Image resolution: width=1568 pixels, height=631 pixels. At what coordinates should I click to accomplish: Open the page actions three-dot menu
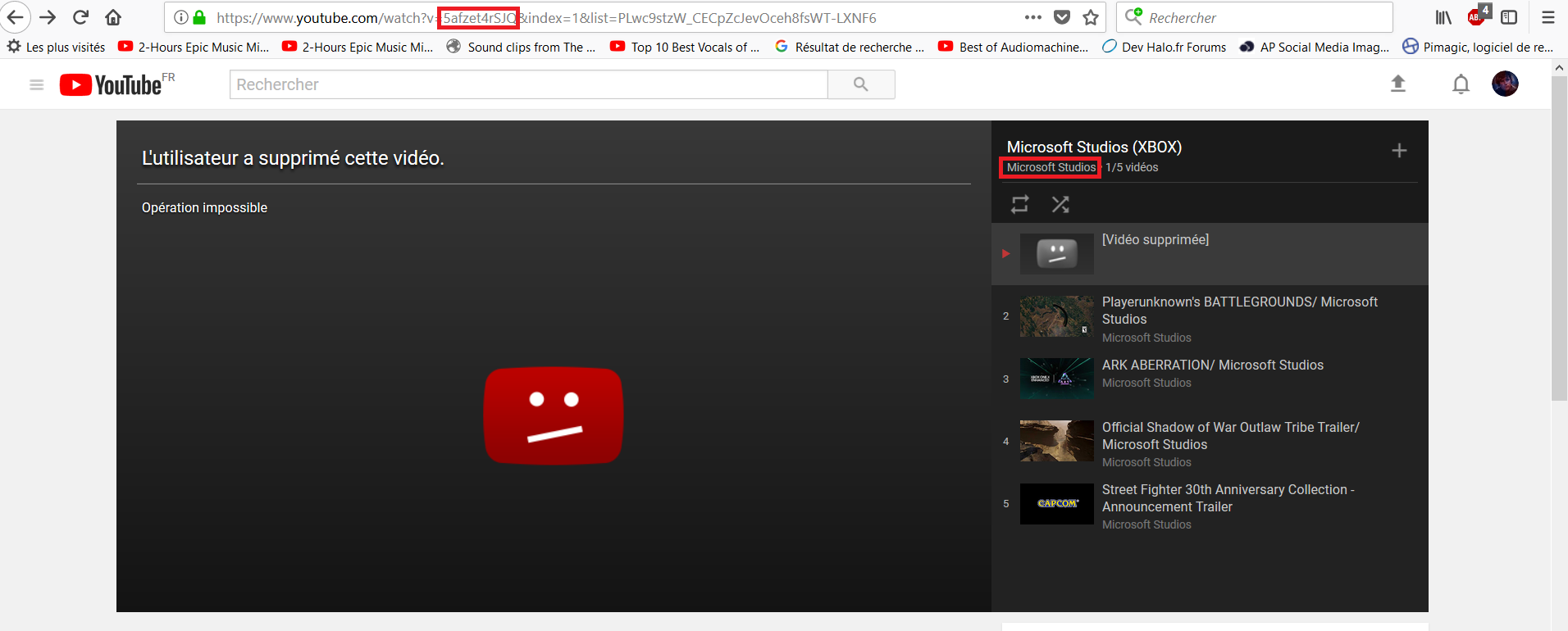1033,17
